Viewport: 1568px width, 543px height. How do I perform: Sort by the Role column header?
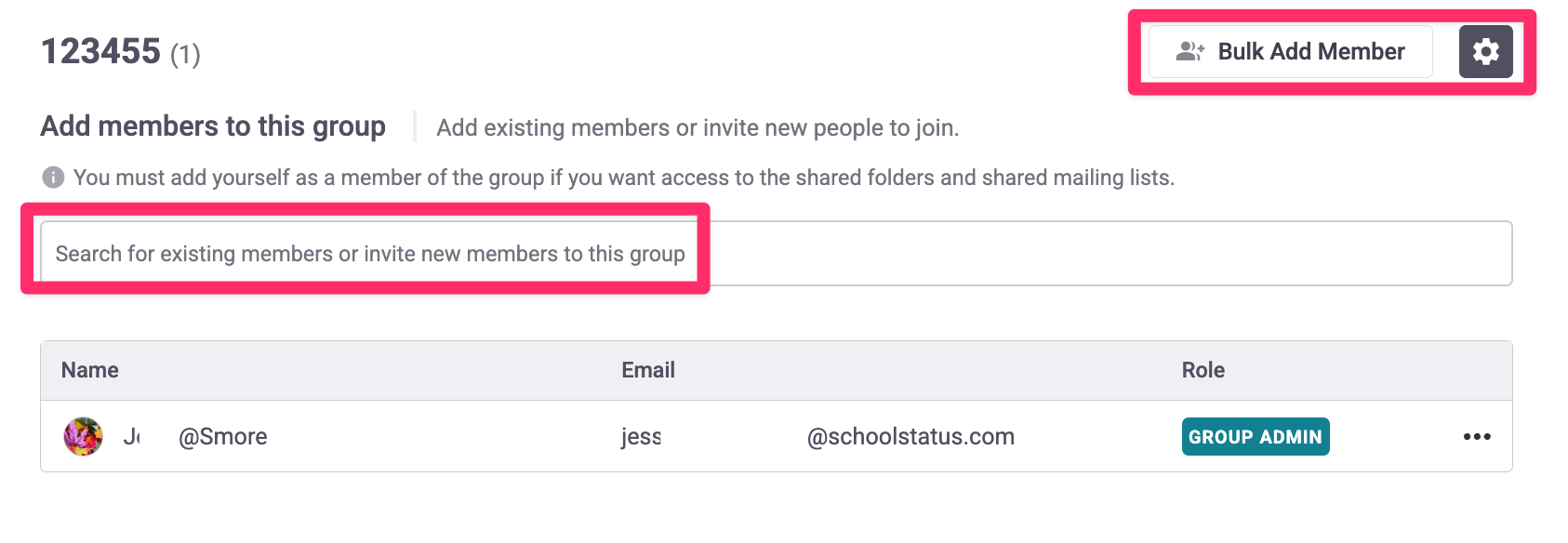[1203, 370]
